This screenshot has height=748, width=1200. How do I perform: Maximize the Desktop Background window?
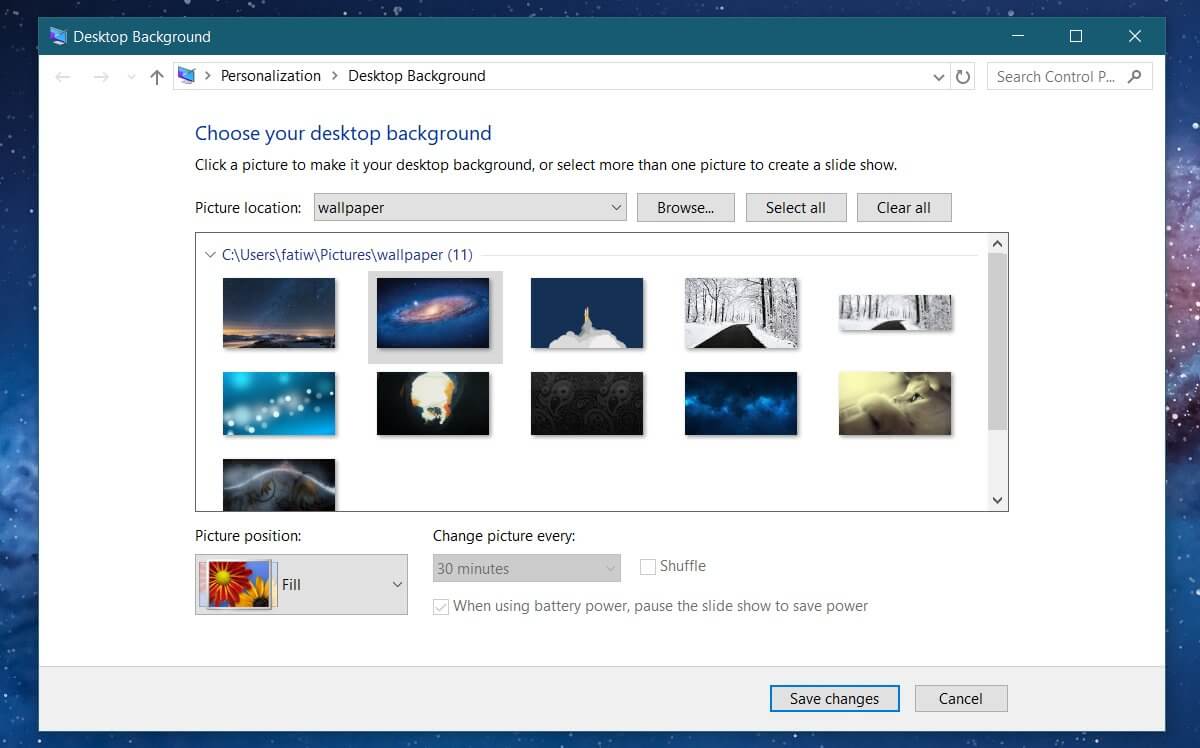[1076, 36]
